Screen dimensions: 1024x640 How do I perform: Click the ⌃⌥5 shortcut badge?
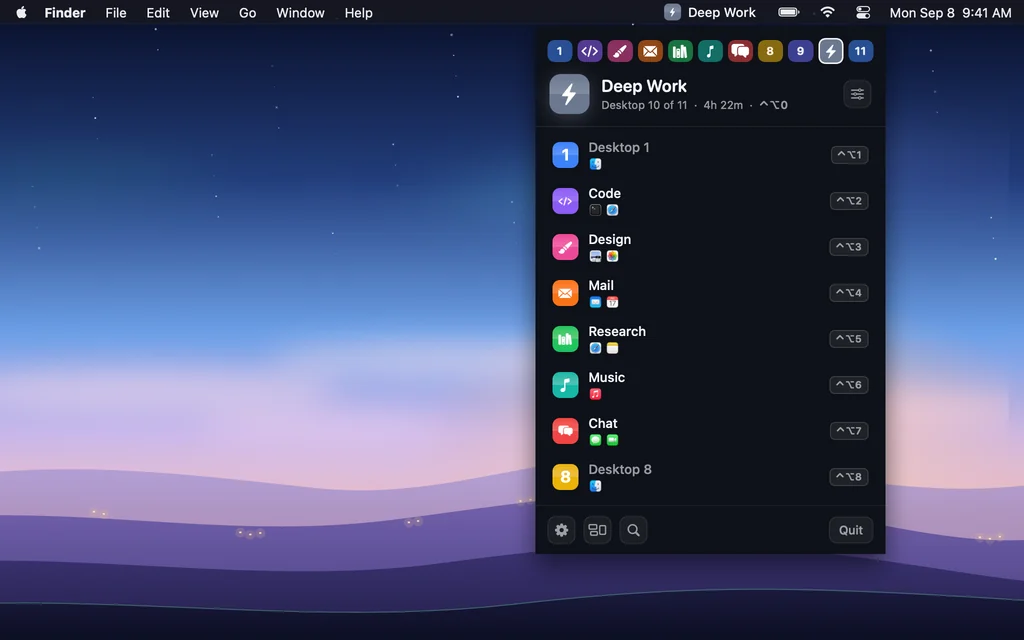[x=849, y=339]
